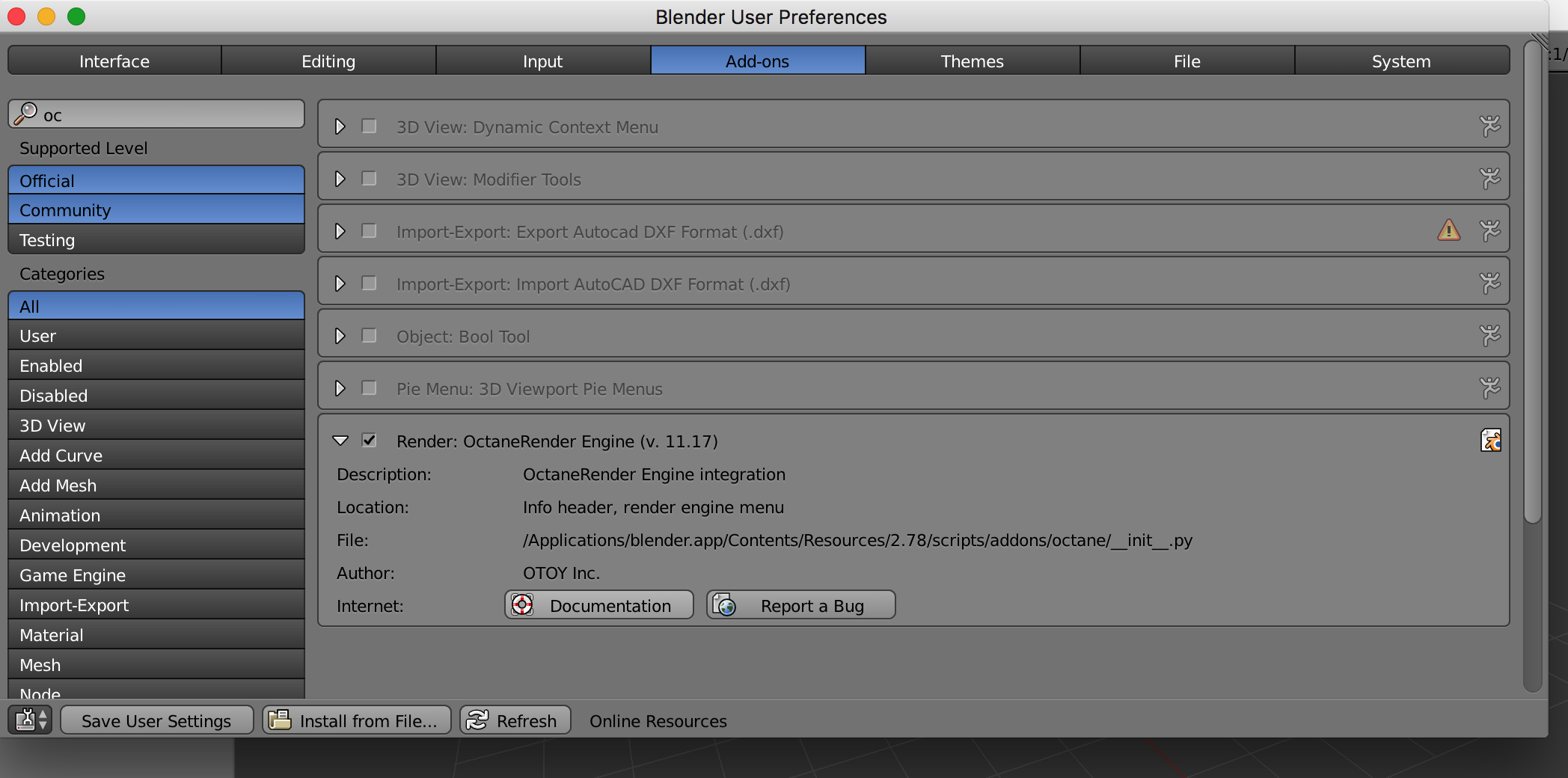This screenshot has width=1568, height=778.
Task: Open the Themes tab
Action: (973, 61)
